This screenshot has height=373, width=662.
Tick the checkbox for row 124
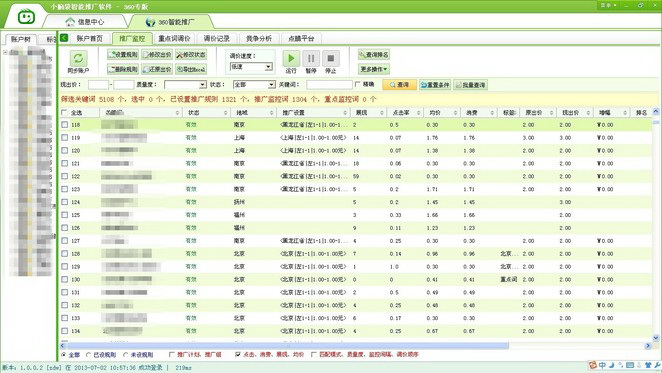(65, 202)
